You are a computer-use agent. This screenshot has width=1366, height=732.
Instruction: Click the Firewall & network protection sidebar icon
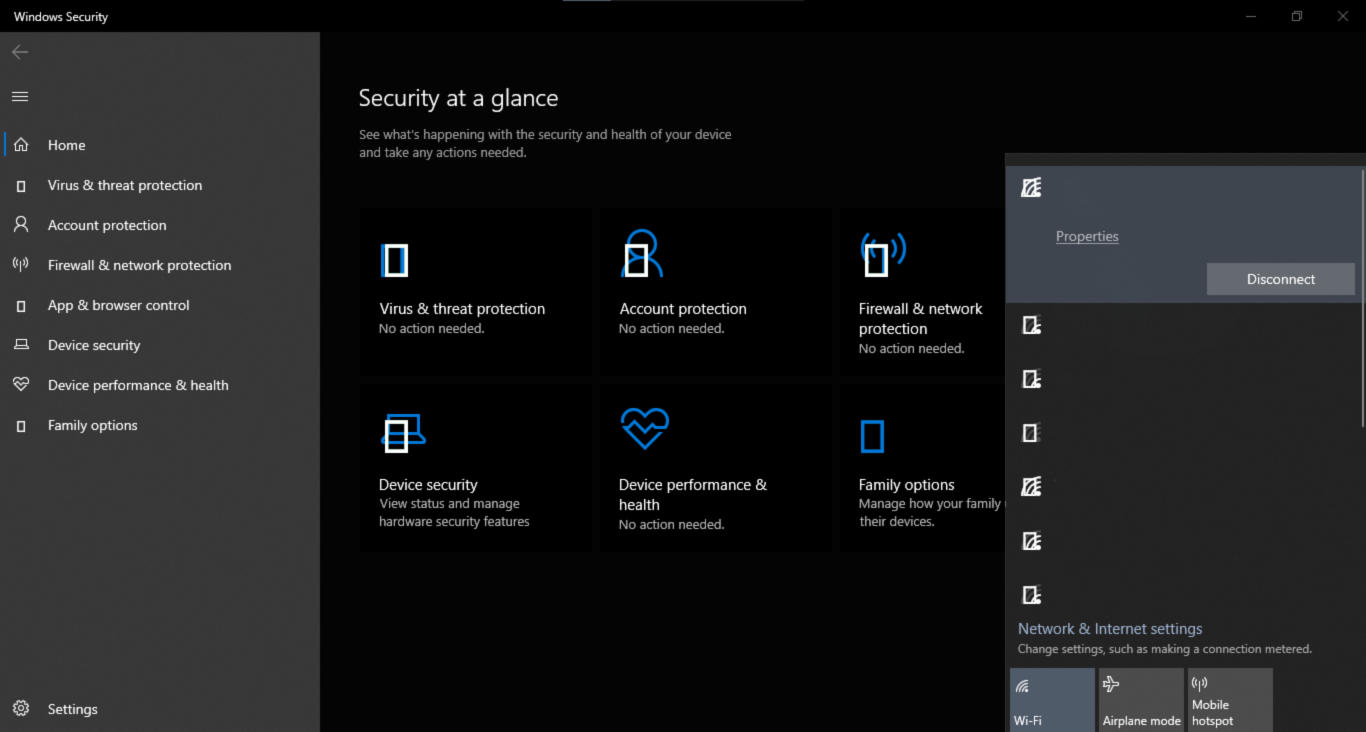click(x=21, y=265)
